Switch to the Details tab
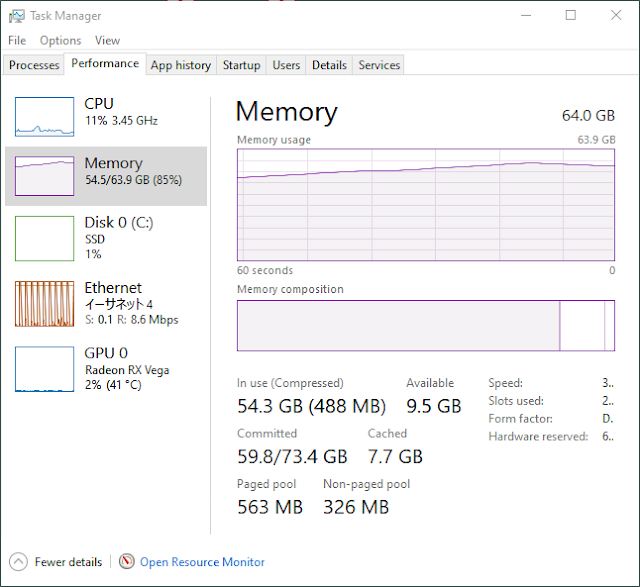This screenshot has height=587, width=640. (x=329, y=65)
